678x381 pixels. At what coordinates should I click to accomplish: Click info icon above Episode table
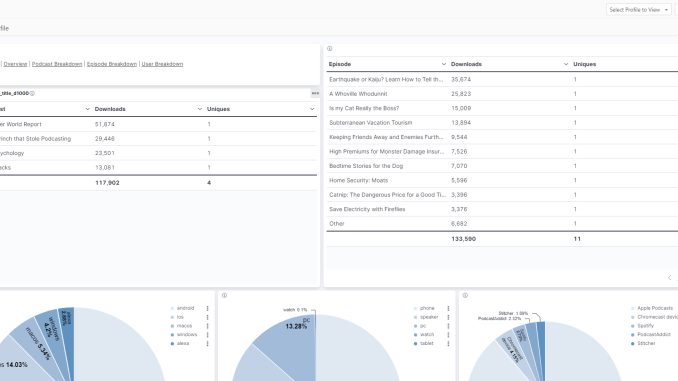pos(329,48)
